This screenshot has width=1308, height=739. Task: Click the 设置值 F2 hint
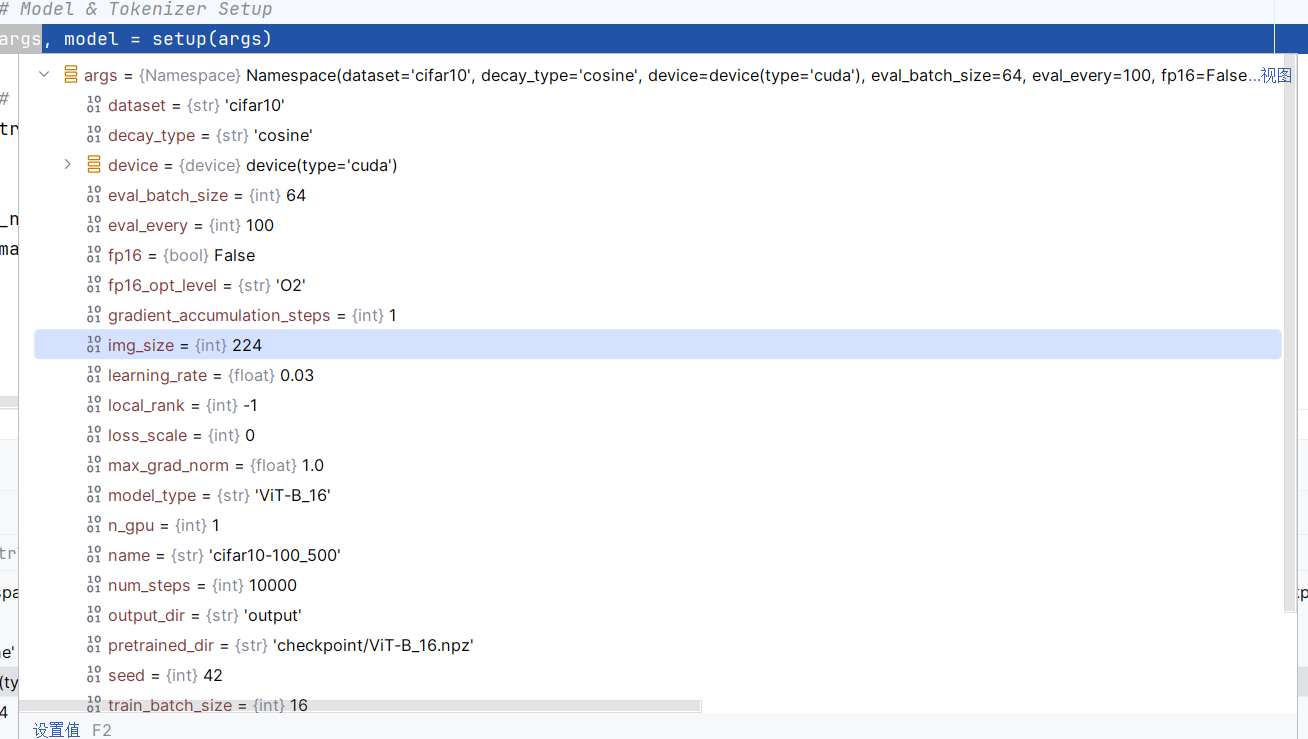72,730
